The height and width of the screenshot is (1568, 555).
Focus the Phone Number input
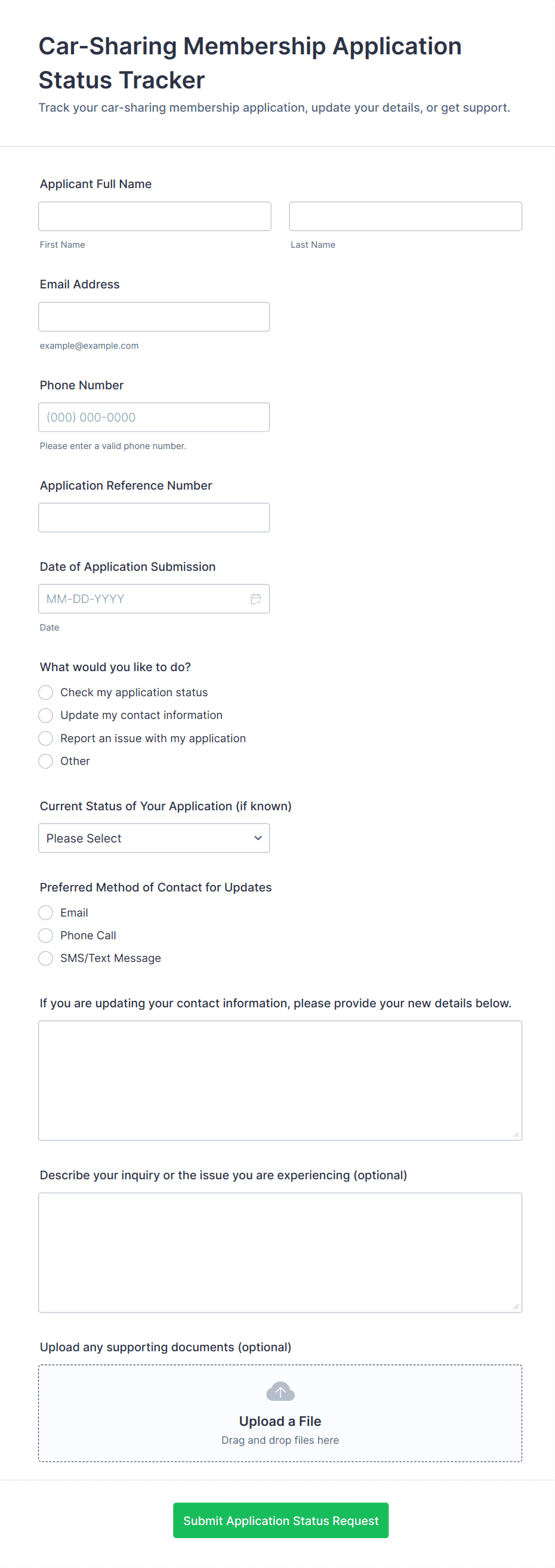click(154, 417)
